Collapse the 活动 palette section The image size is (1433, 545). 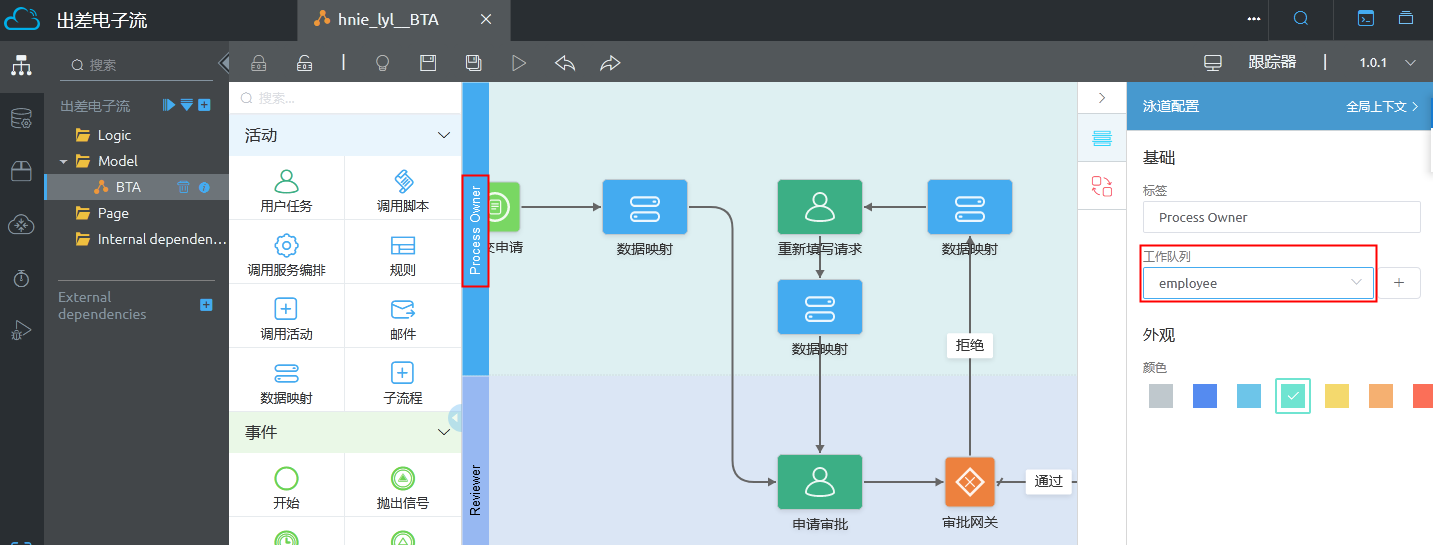(x=444, y=135)
